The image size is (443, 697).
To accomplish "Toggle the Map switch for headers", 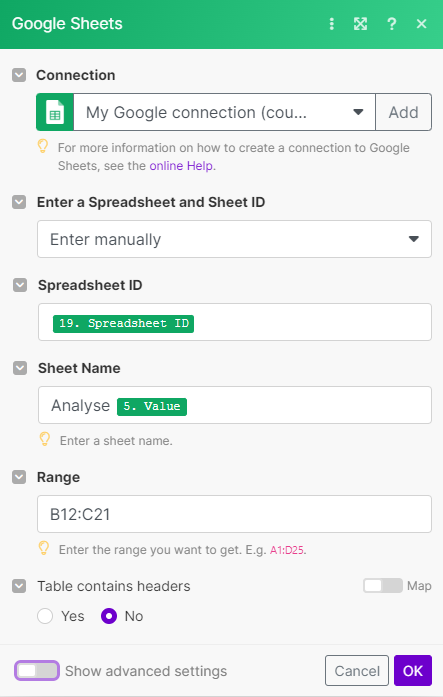I will coord(383,586).
